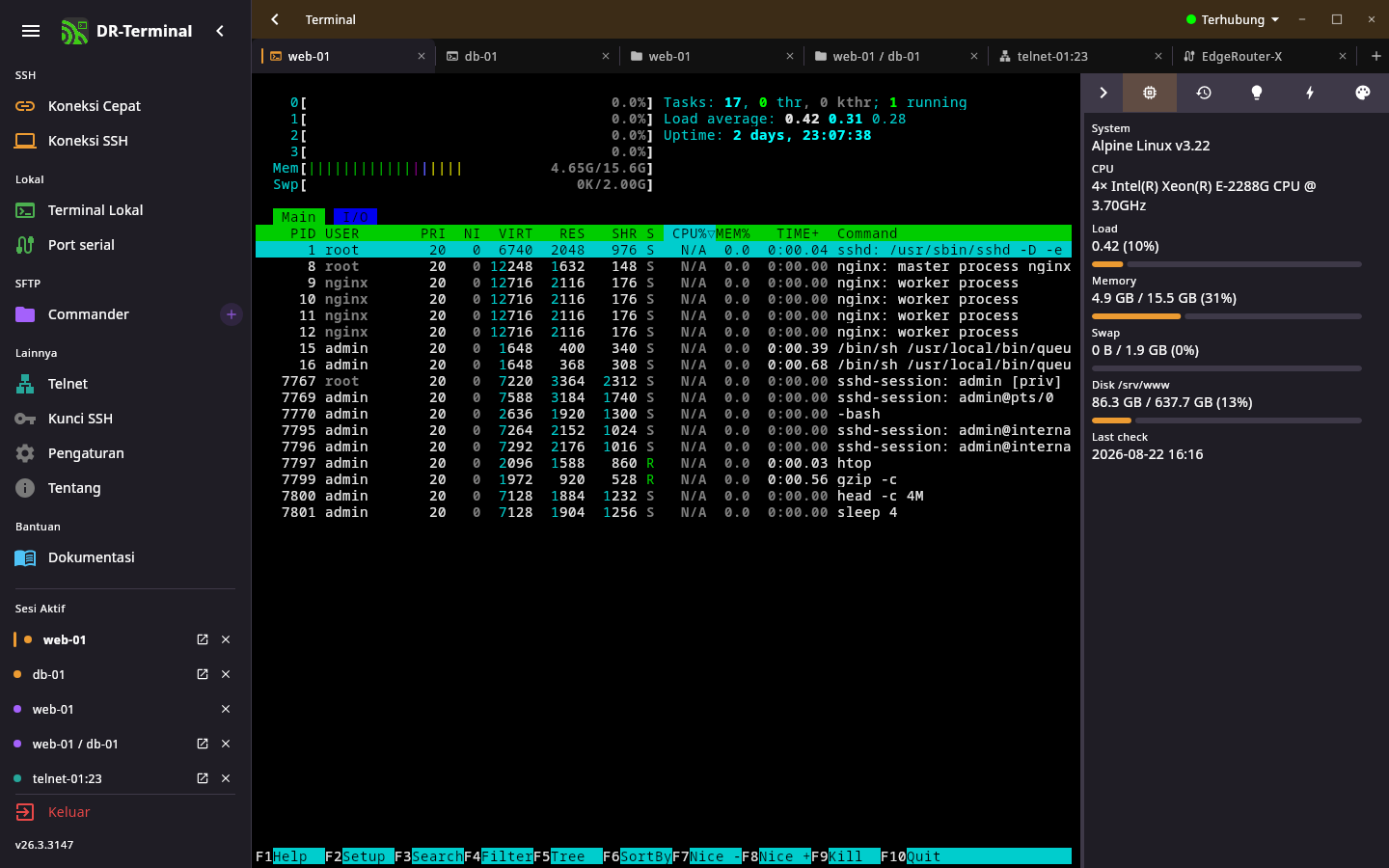This screenshot has width=1389, height=868.
Task: Open the hamburger menu
Action: [x=31, y=31]
